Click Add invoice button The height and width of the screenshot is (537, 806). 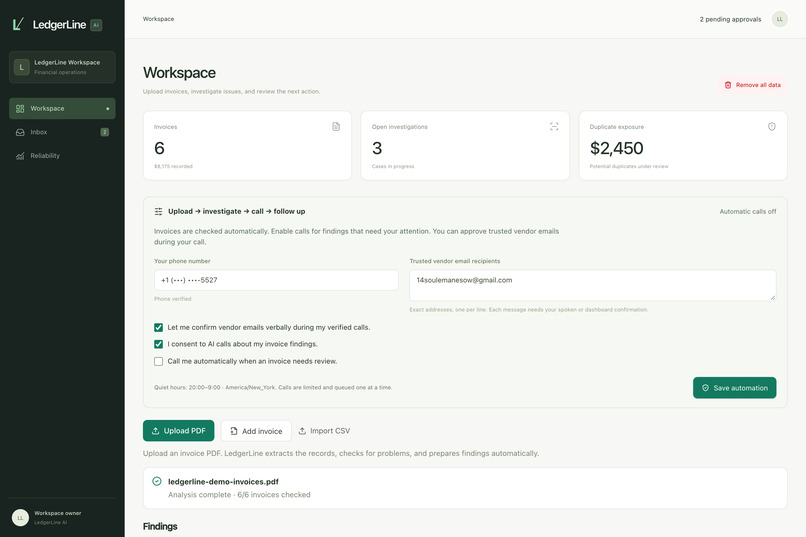click(x=256, y=431)
